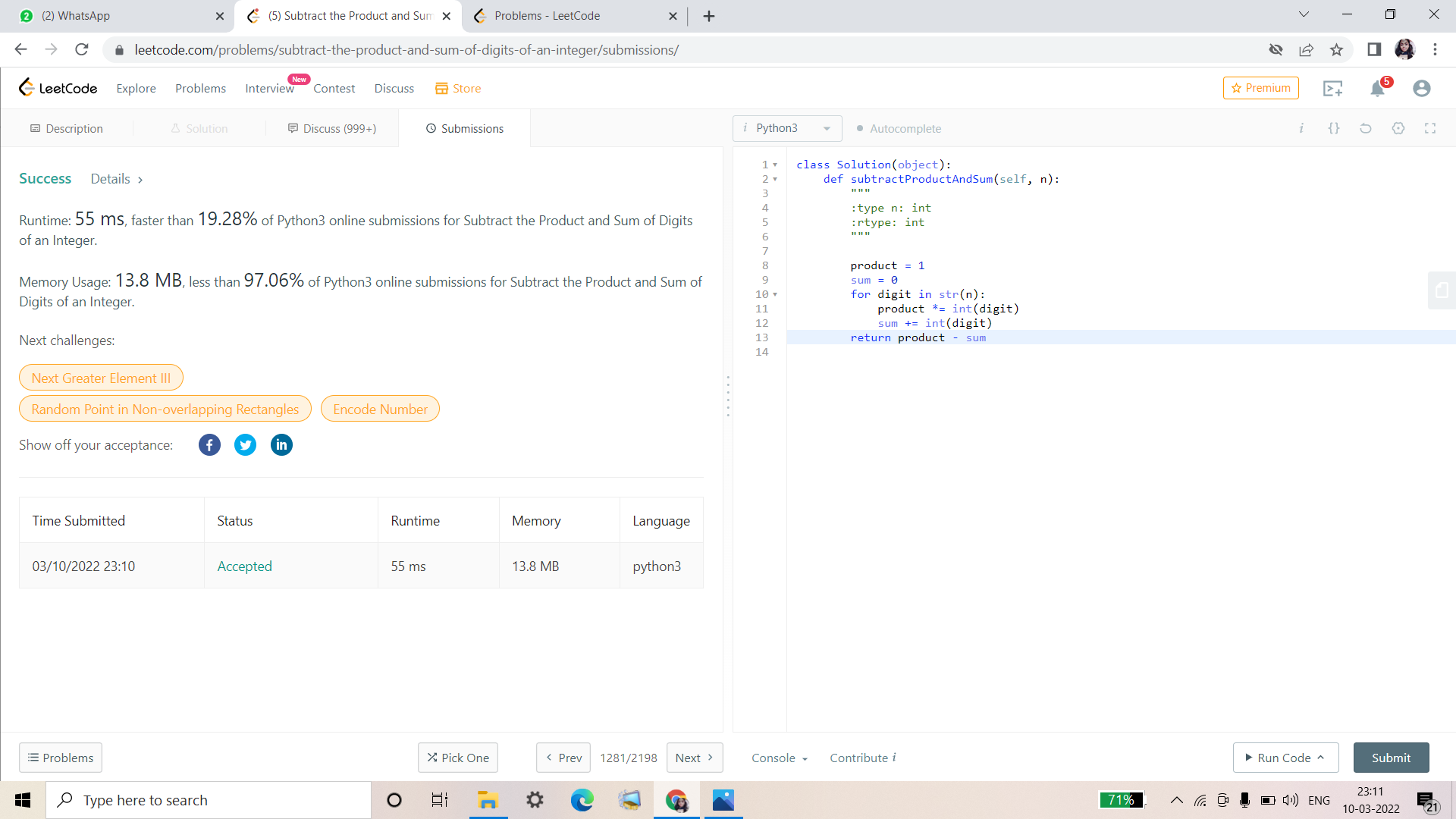Share acceptance on Facebook
Screen dimensions: 1456x819
(209, 445)
